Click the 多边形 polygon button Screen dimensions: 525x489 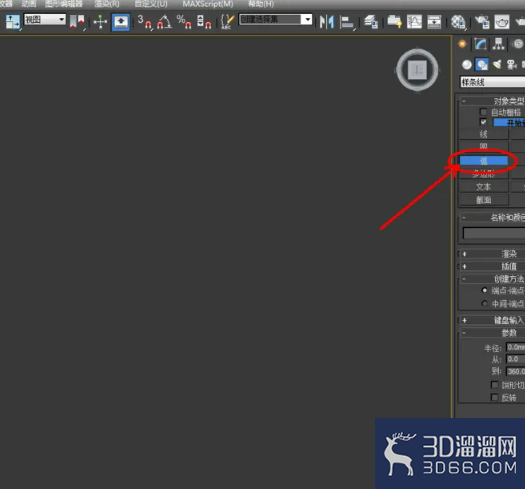(x=483, y=174)
